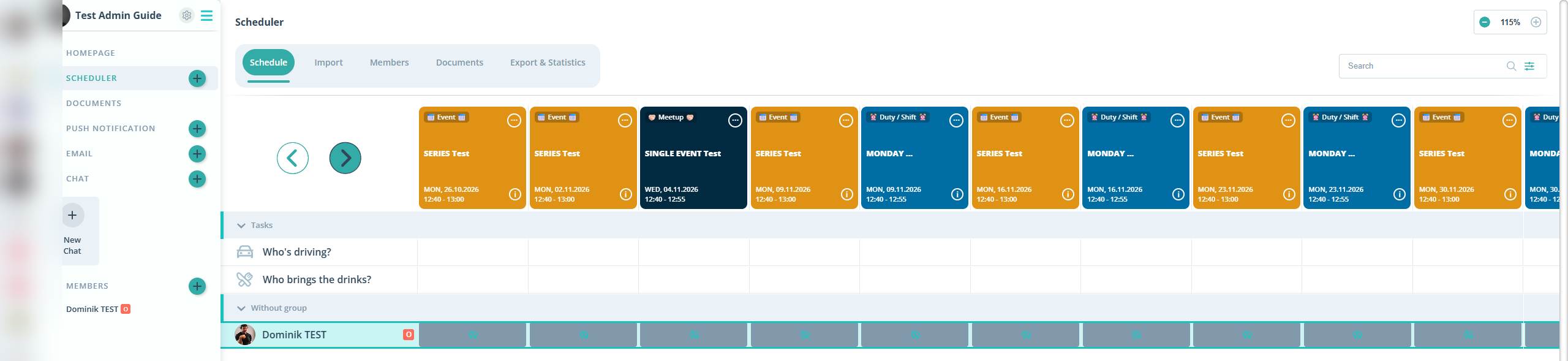Open options on 16.11.2026 Duty/Shift card
The width and height of the screenshot is (1568, 361).
click(1177, 121)
